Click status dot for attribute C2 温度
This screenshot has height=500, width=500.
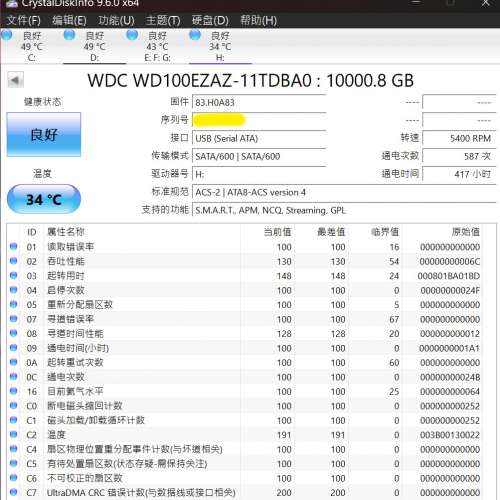click(13, 434)
